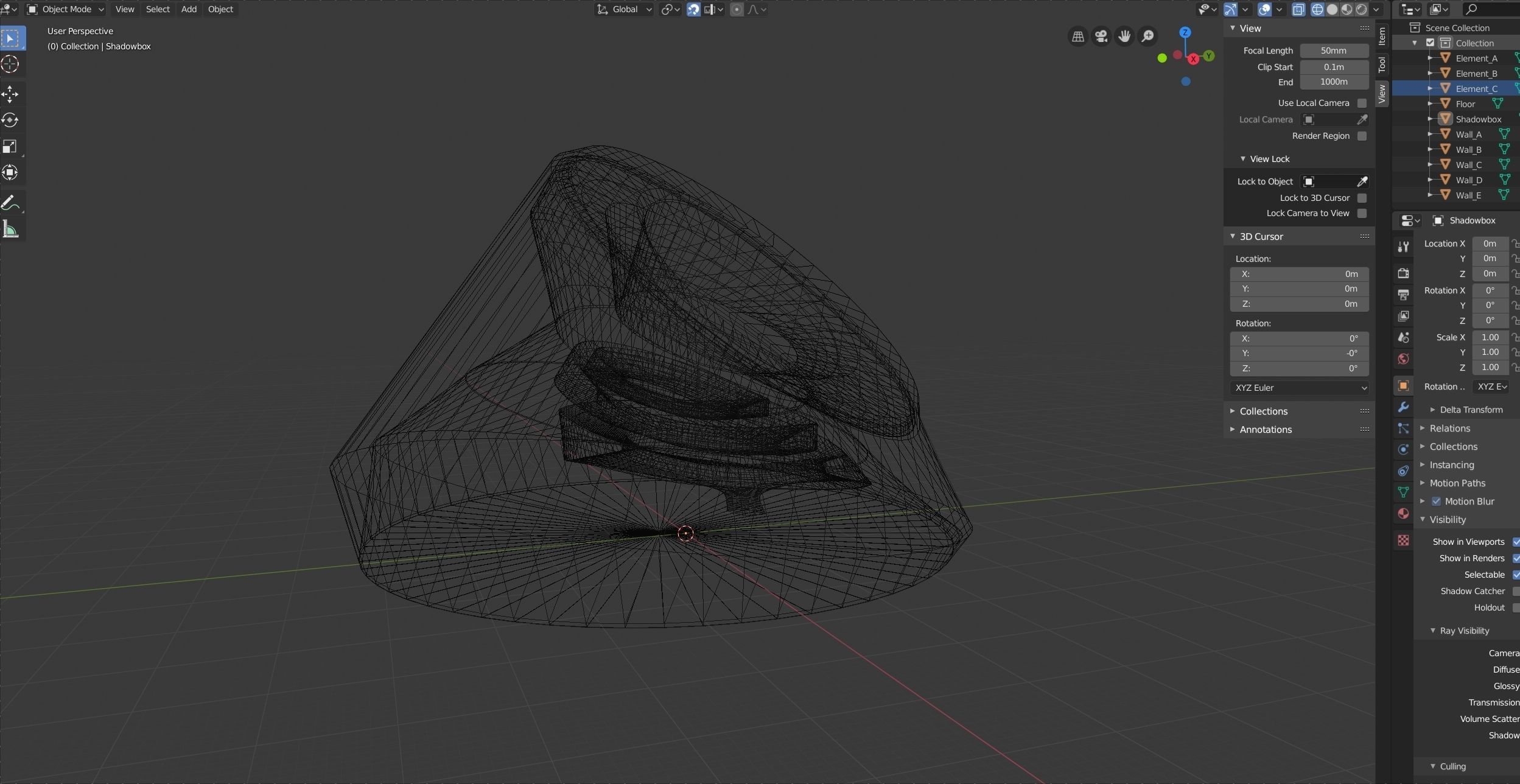Viewport: 1520px width, 784px height.
Task: Select the Measure ruler tool
Action: (x=10, y=229)
